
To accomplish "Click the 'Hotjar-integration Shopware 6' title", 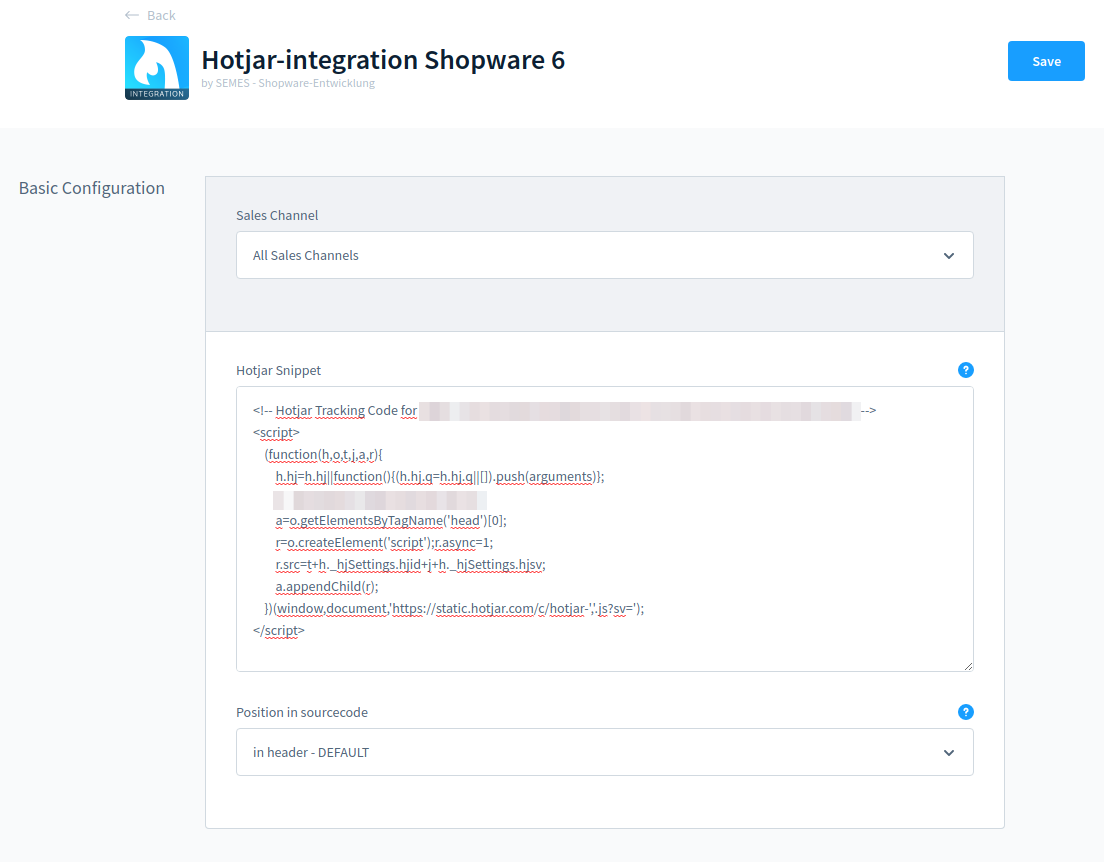I will 383,60.
